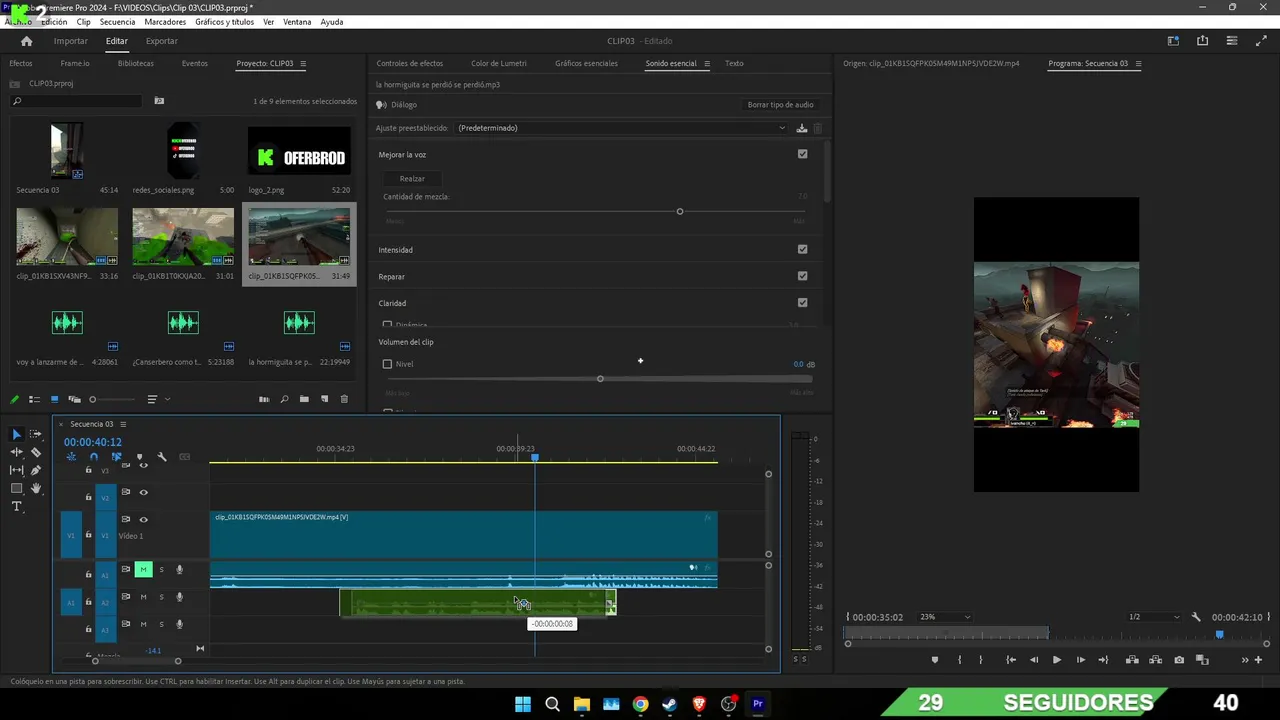The width and height of the screenshot is (1280, 720).
Task: Open the Secuencia menu
Action: click(x=117, y=22)
